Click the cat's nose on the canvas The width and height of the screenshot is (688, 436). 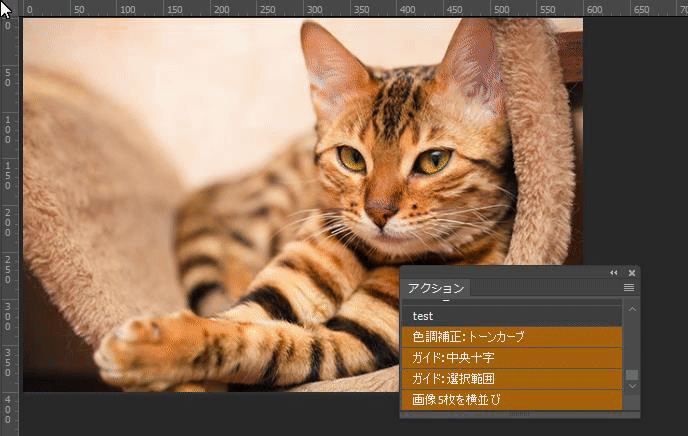[x=380, y=211]
